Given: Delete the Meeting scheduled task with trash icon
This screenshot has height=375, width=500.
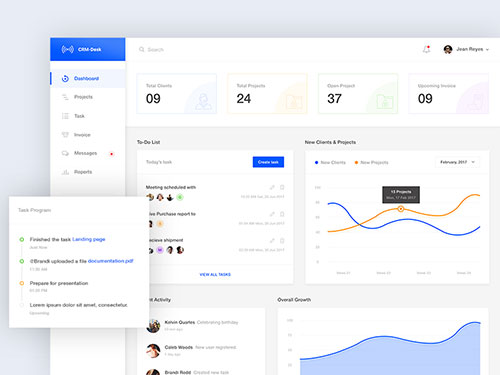Looking at the screenshot, I should click(282, 187).
